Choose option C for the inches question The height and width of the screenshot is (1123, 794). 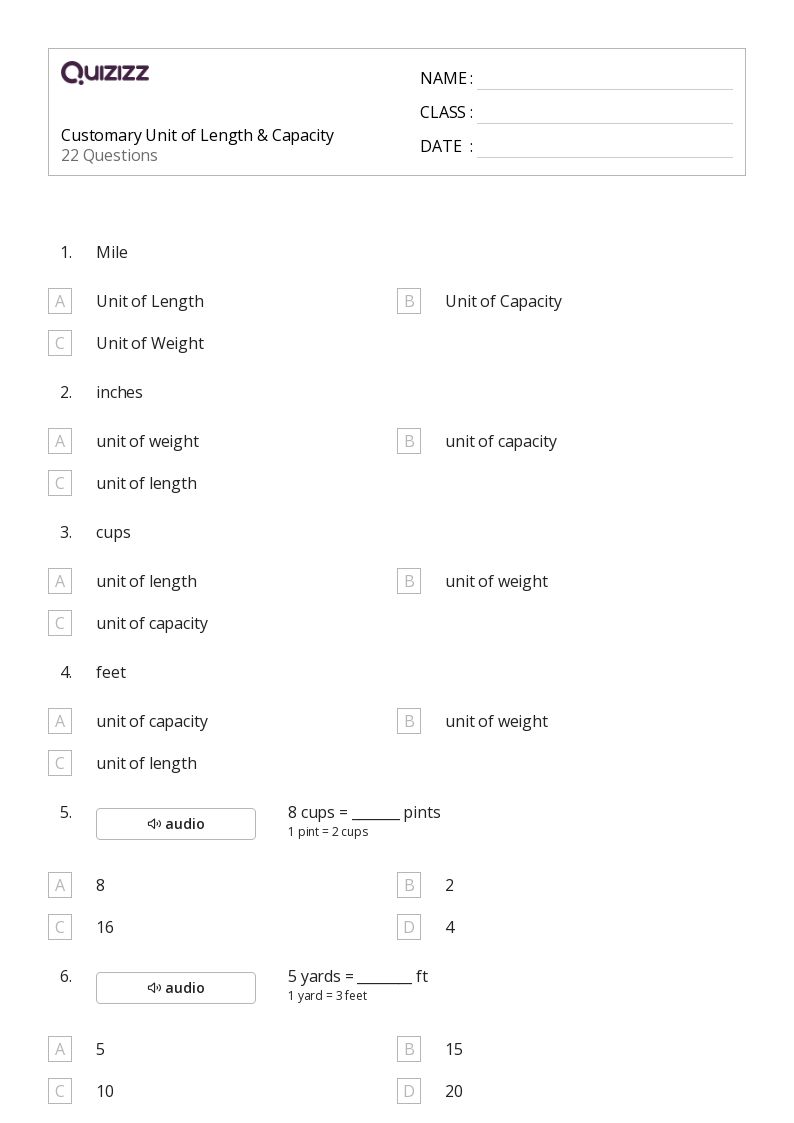point(60,483)
